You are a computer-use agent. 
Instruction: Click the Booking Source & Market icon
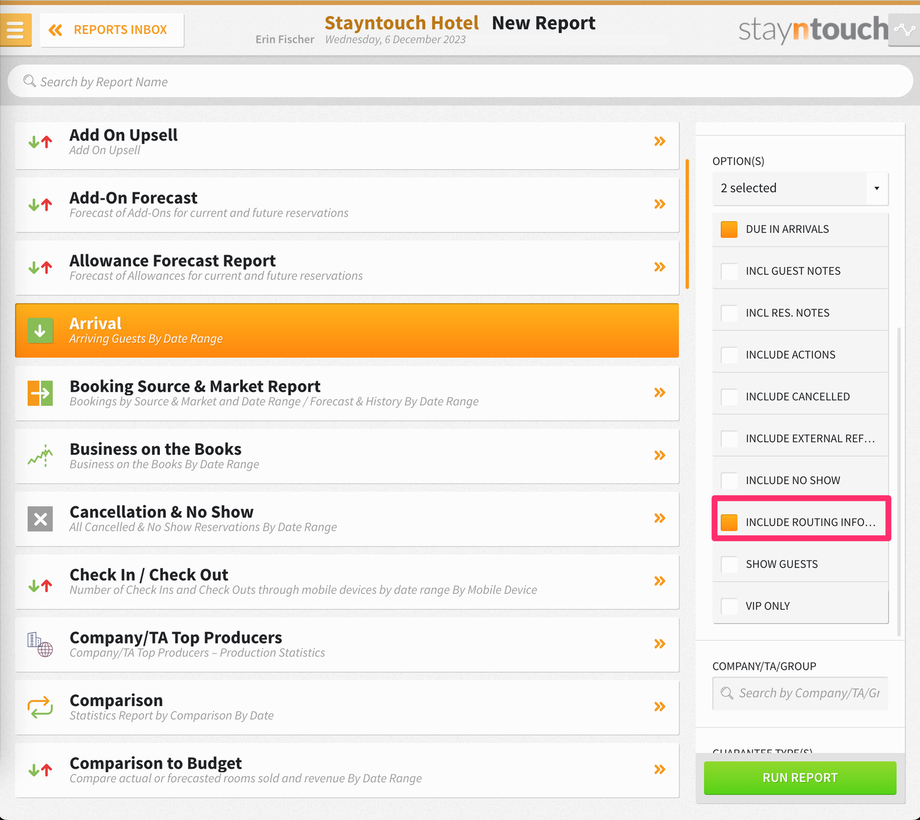[x=40, y=393]
